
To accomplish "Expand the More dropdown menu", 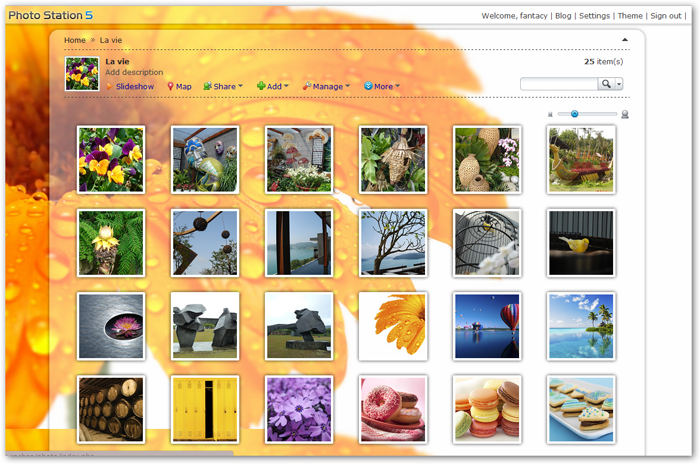I will 398,86.
